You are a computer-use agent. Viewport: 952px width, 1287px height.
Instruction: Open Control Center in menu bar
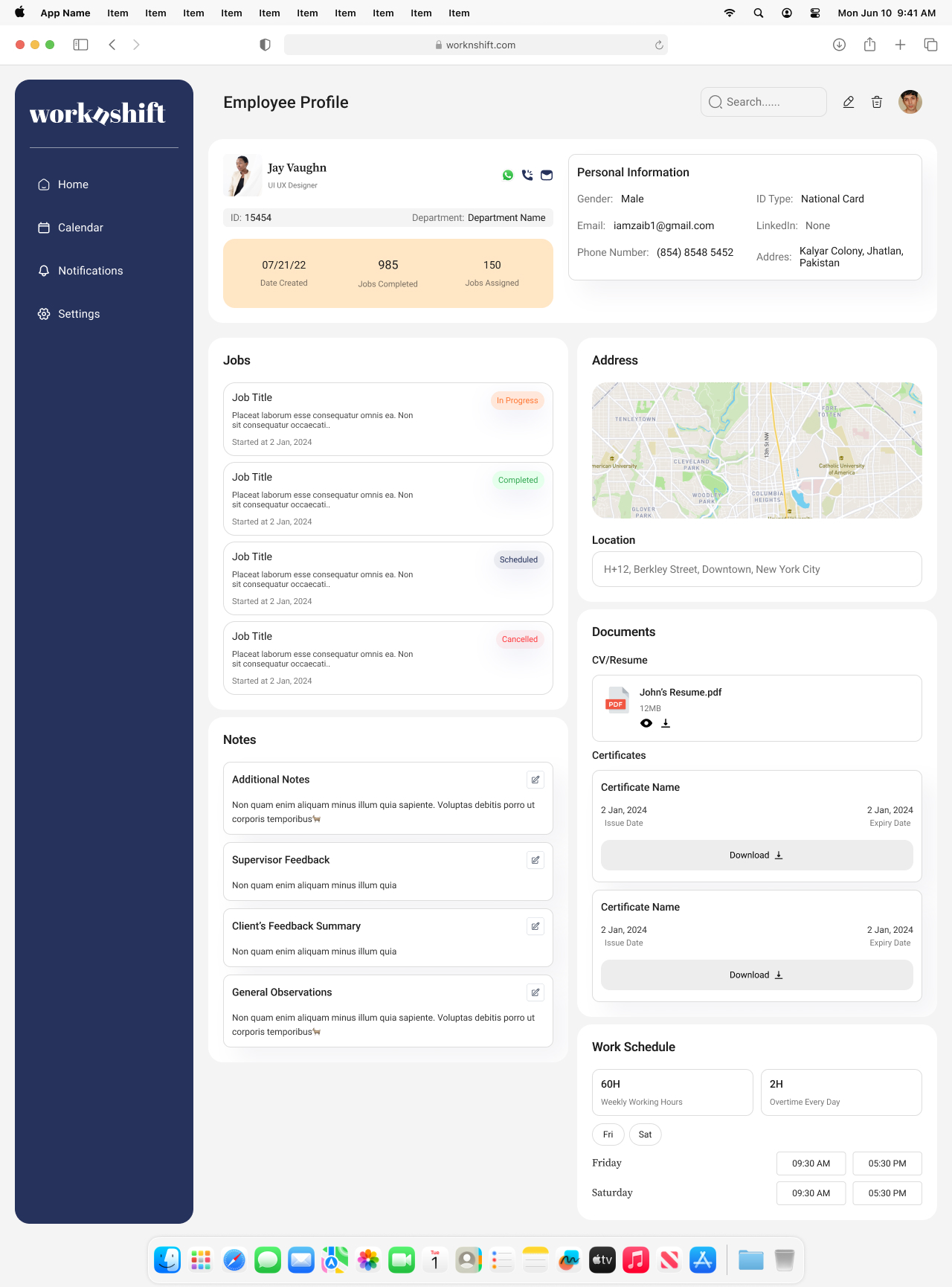pyautogui.click(x=815, y=13)
